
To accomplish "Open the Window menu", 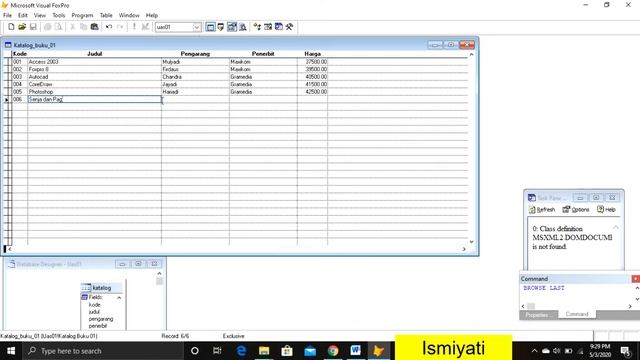I will (129, 16).
